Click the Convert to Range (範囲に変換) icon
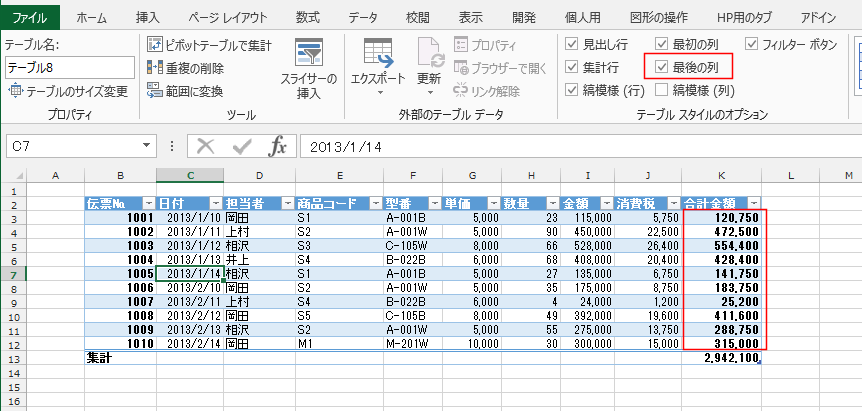 pyautogui.click(x=154, y=91)
